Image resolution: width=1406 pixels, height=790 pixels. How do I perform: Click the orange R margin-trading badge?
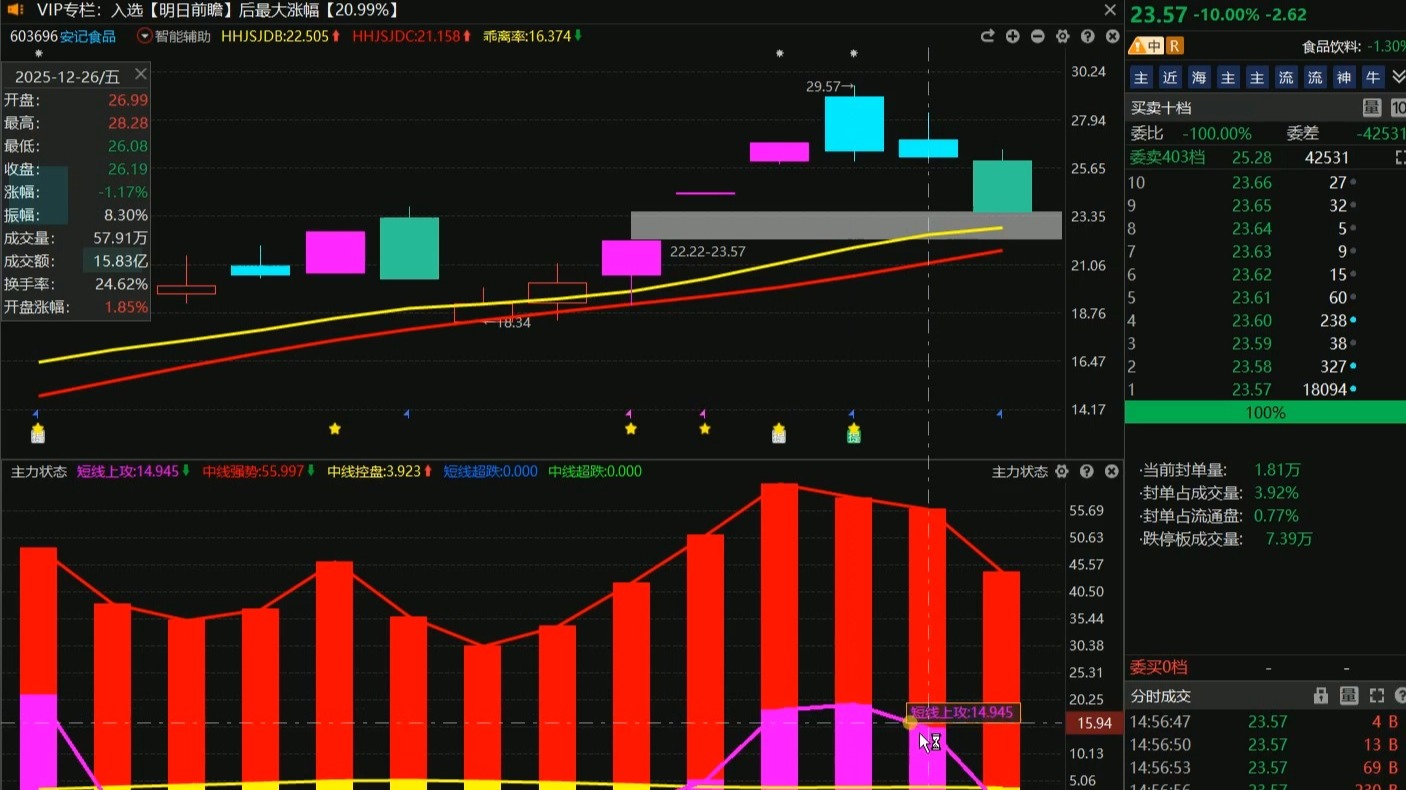(1174, 46)
